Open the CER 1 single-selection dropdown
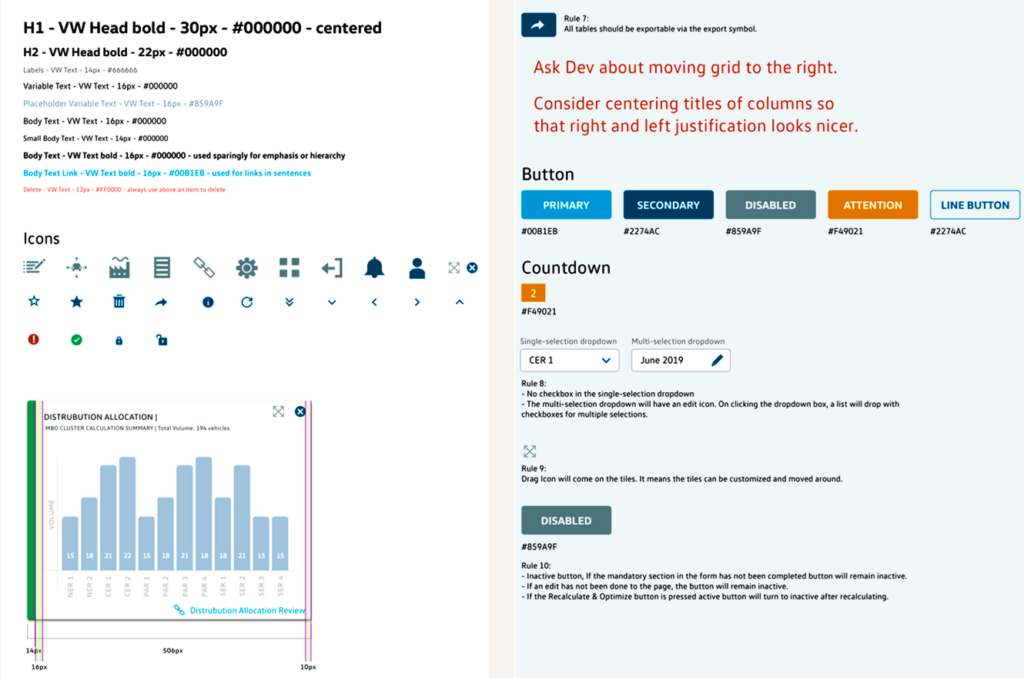The image size is (1024, 678). tap(570, 360)
